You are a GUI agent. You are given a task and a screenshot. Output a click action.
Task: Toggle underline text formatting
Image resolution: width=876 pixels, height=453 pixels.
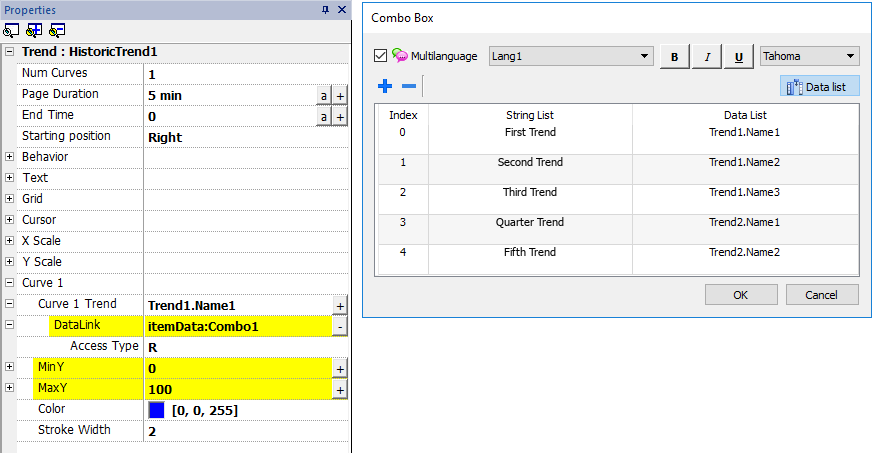pos(738,57)
